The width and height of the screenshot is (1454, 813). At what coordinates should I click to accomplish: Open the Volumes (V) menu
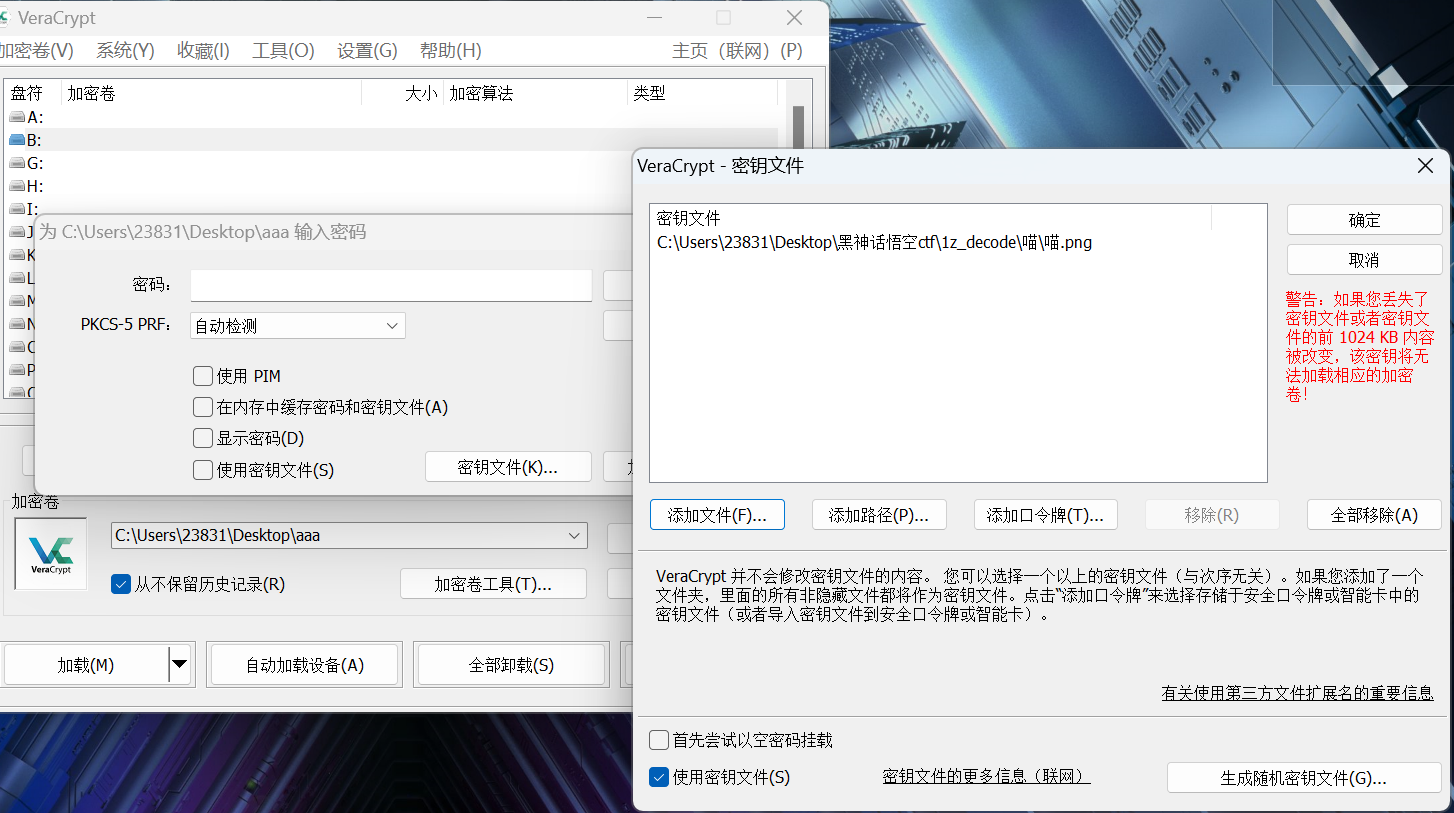click(36, 51)
